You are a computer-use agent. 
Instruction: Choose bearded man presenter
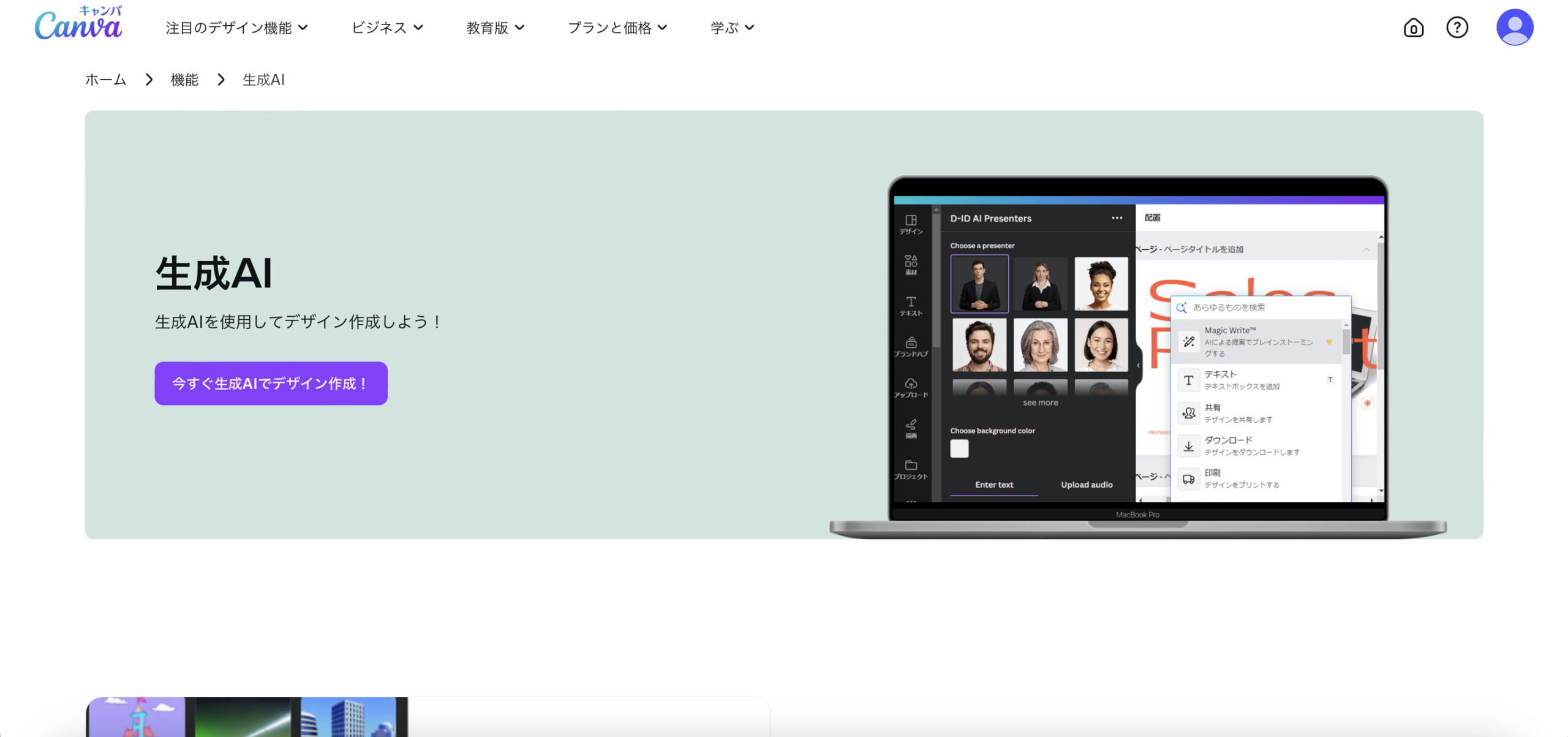pos(979,344)
